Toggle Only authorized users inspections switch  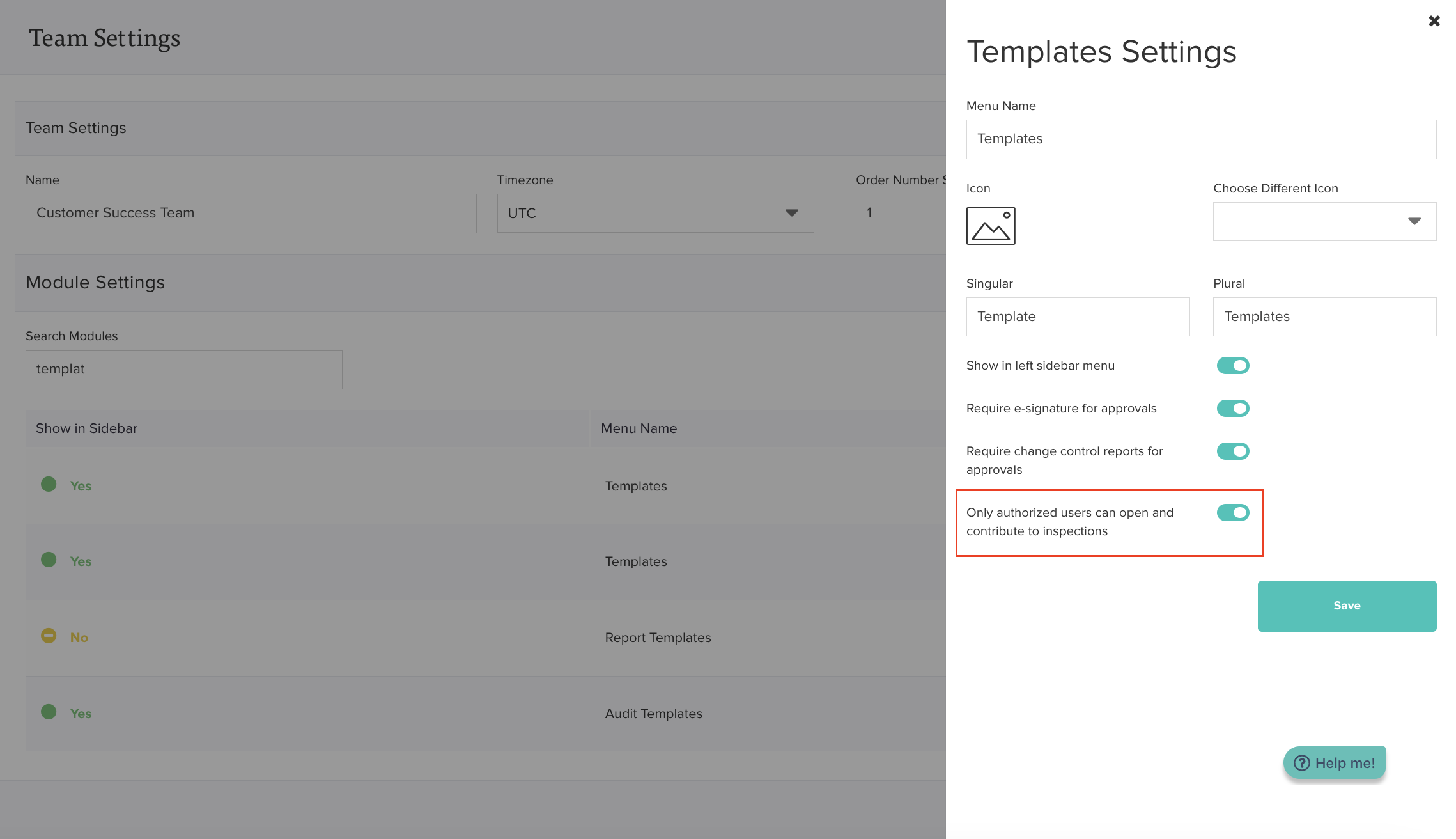tap(1232, 512)
